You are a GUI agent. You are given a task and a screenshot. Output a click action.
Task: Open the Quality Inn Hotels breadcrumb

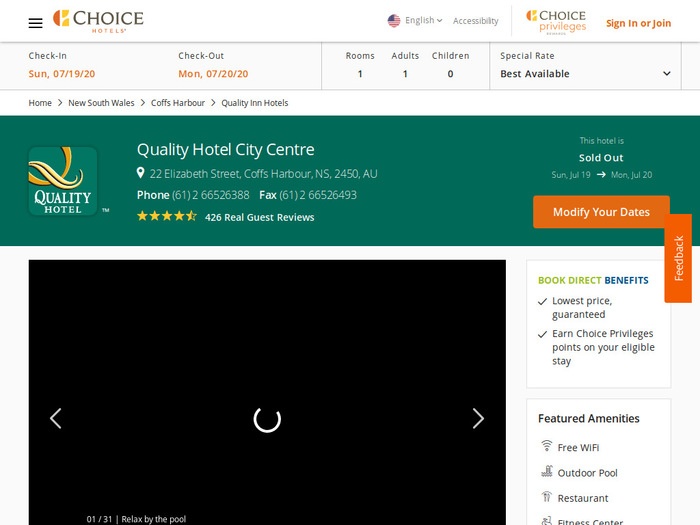click(x=254, y=103)
